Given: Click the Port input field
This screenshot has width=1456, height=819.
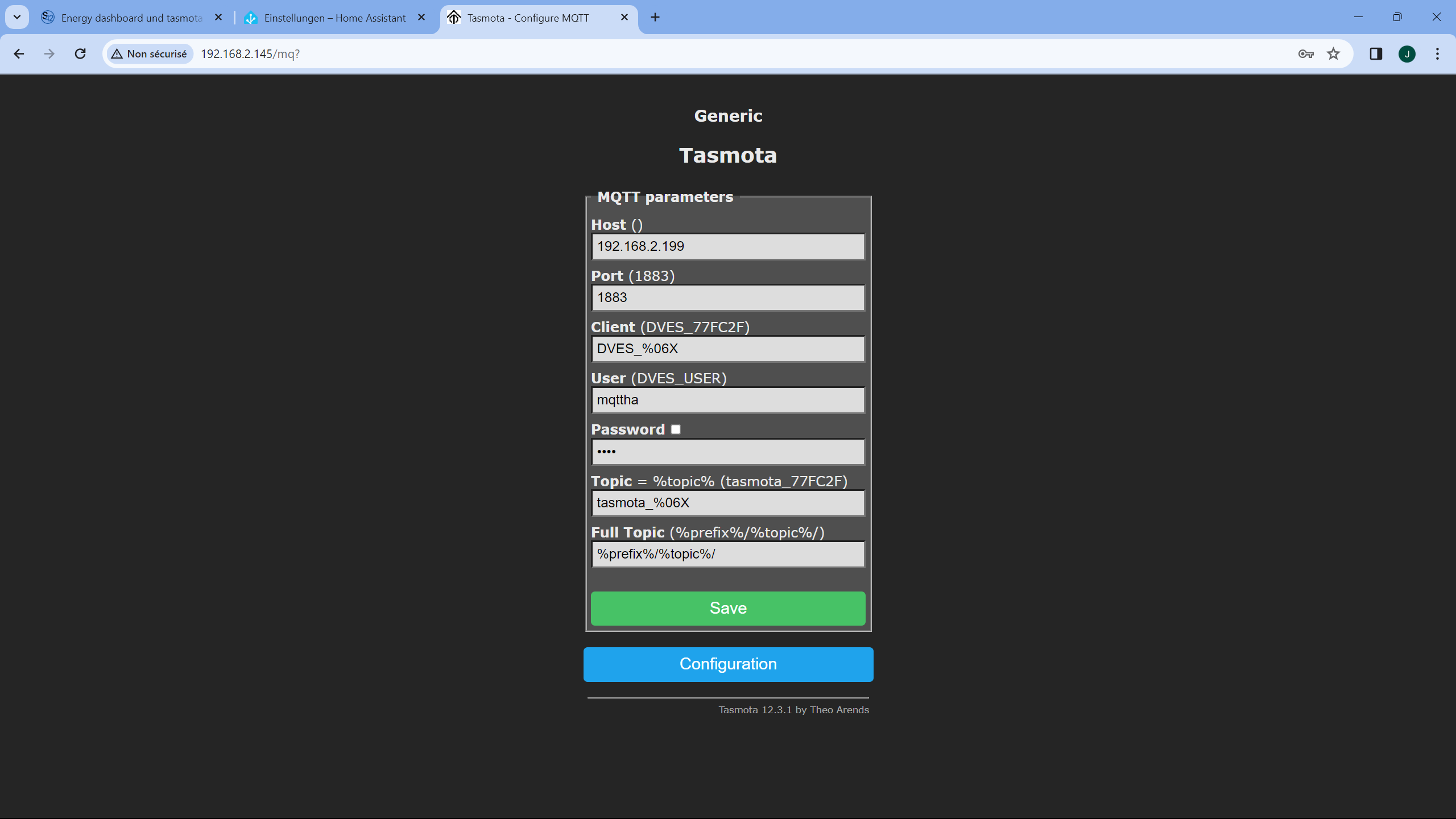Looking at the screenshot, I should (728, 297).
